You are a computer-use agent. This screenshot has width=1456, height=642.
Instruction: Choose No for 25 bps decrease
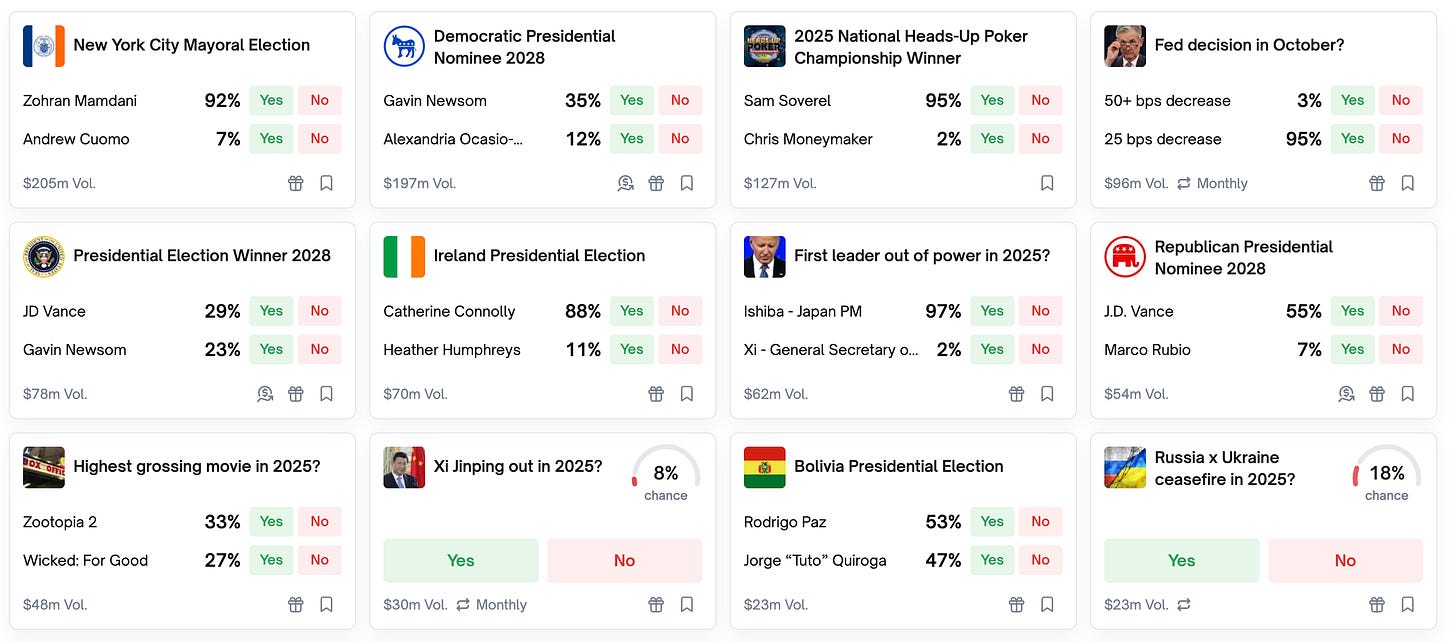[x=1400, y=139]
